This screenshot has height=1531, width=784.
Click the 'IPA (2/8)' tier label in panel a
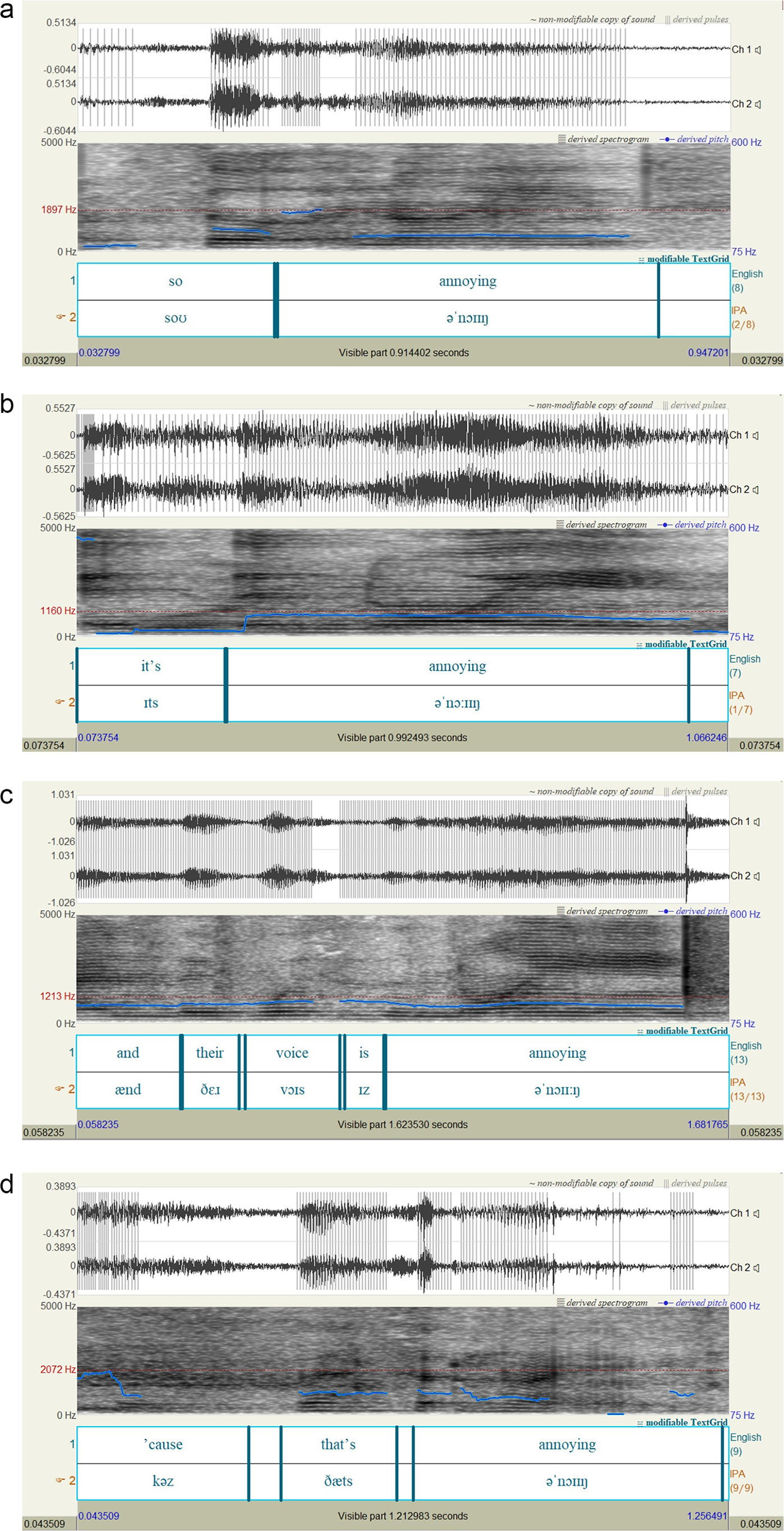[743, 317]
